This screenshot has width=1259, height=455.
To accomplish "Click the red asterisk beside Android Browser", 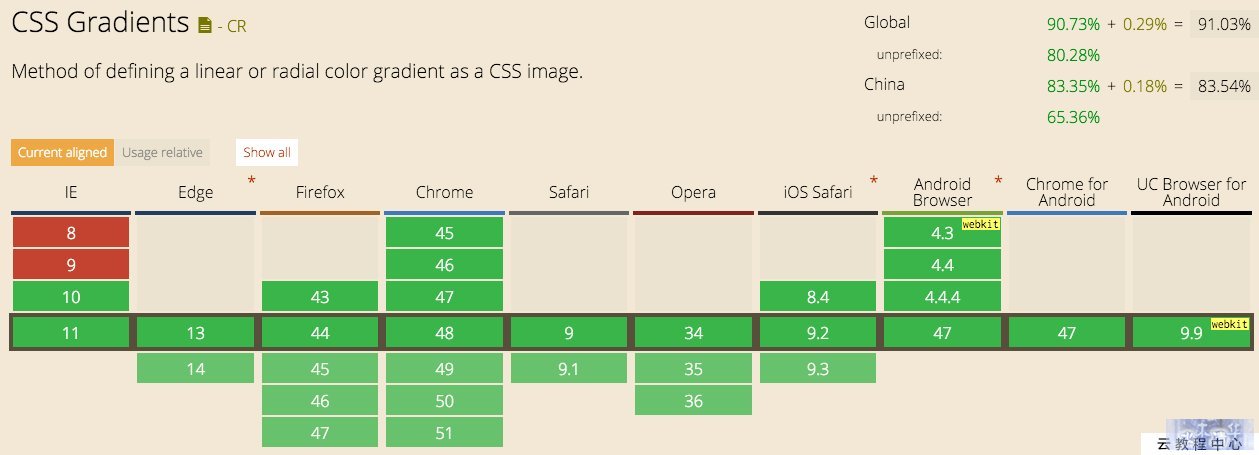I will coord(998,181).
